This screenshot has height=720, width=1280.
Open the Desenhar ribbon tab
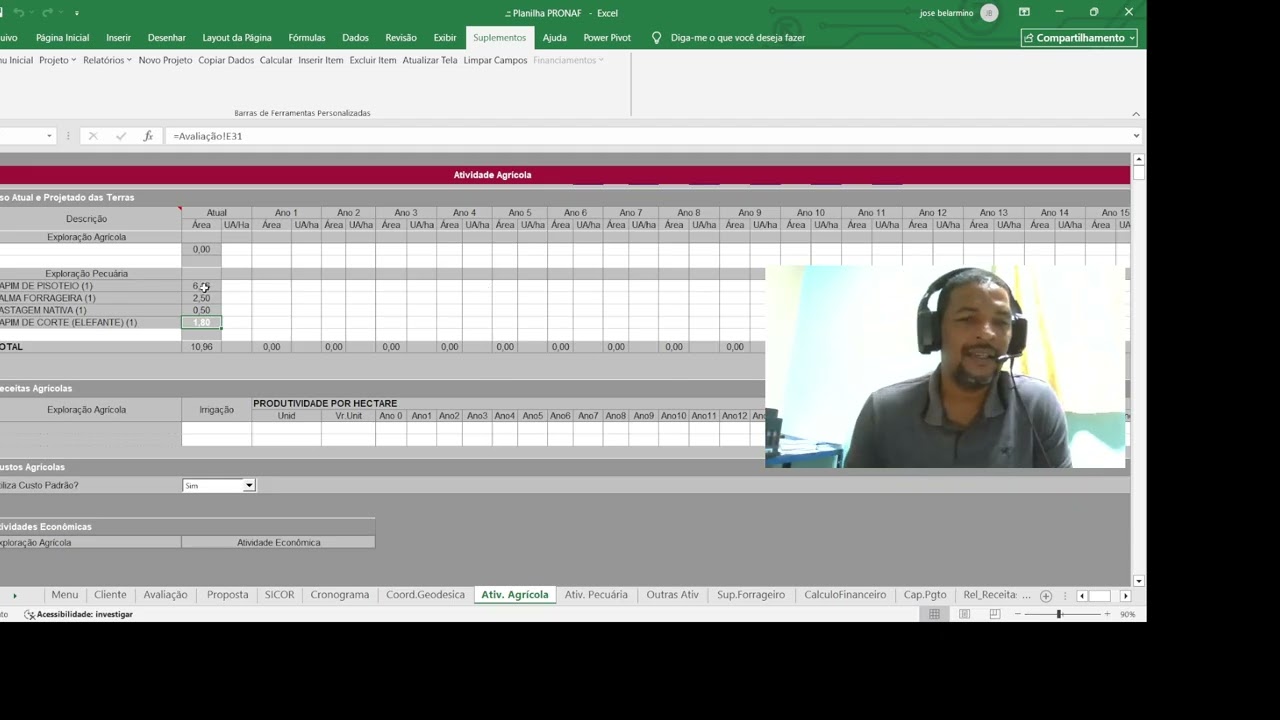point(166,38)
